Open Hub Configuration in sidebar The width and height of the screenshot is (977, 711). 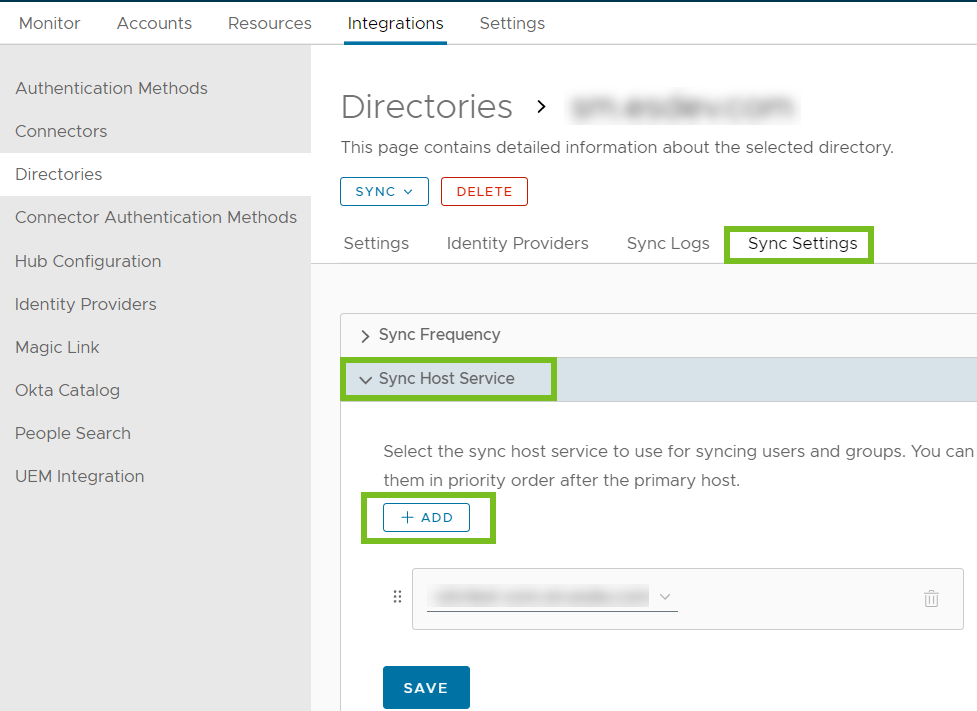pos(88,261)
